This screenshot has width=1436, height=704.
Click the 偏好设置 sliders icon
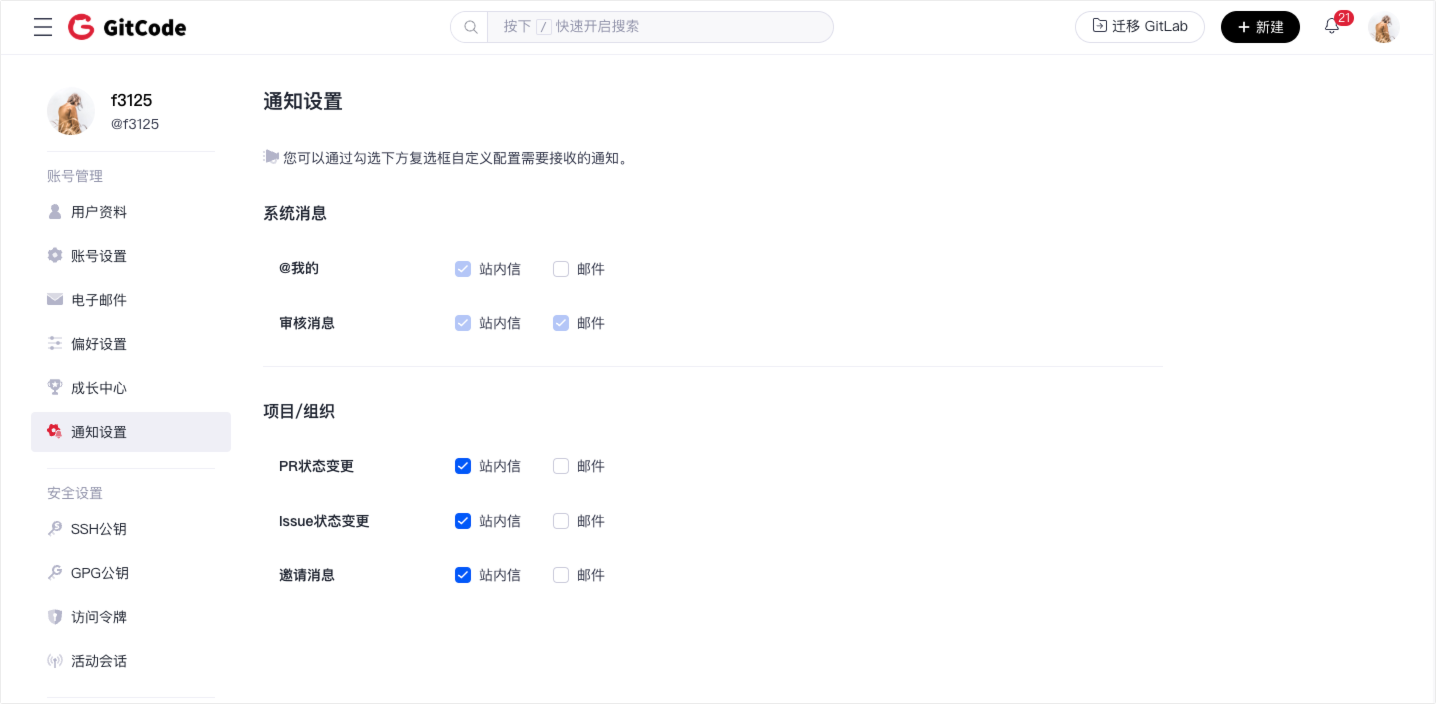tap(55, 344)
